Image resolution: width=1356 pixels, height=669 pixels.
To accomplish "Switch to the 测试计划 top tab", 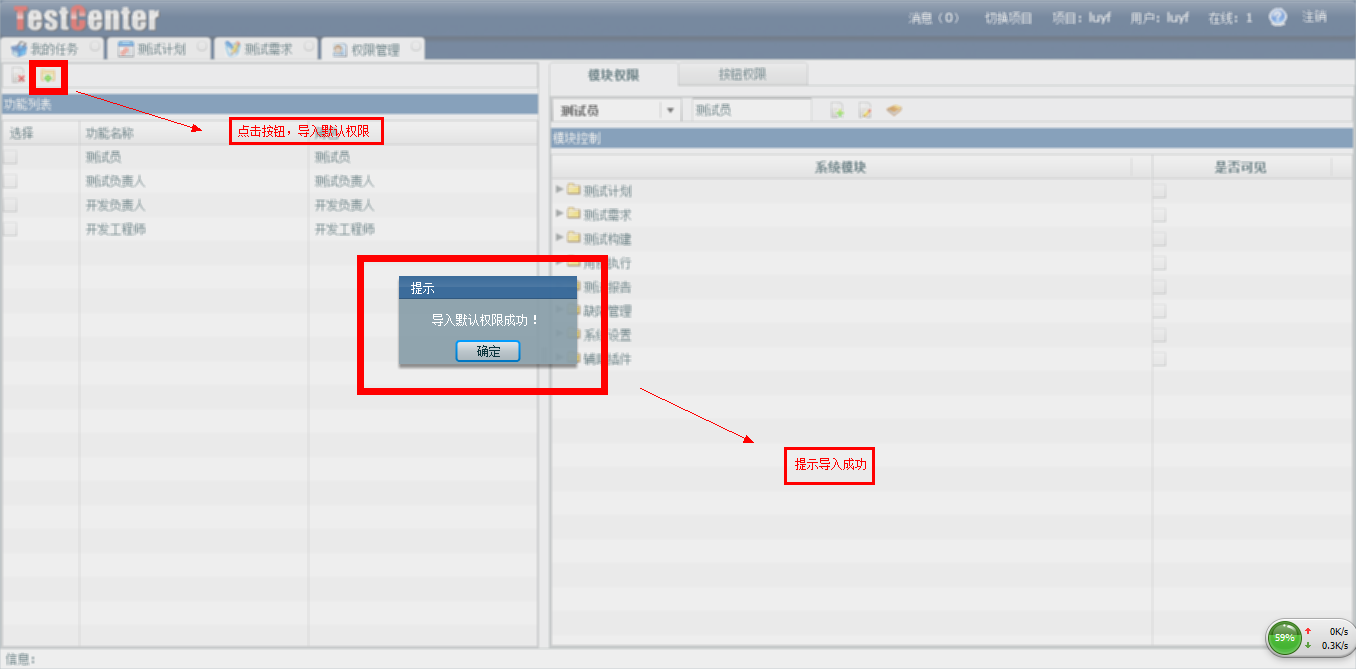I will point(161,48).
